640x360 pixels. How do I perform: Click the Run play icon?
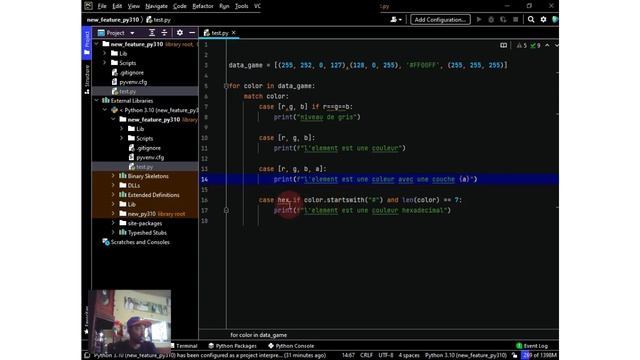tap(479, 19)
